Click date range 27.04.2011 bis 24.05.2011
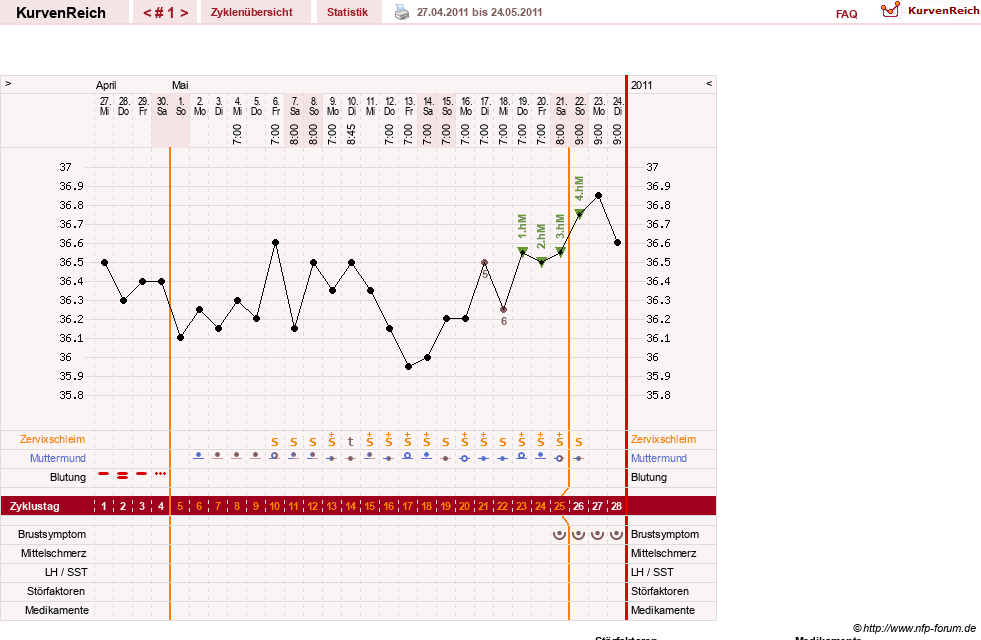981x640 pixels. click(x=479, y=12)
